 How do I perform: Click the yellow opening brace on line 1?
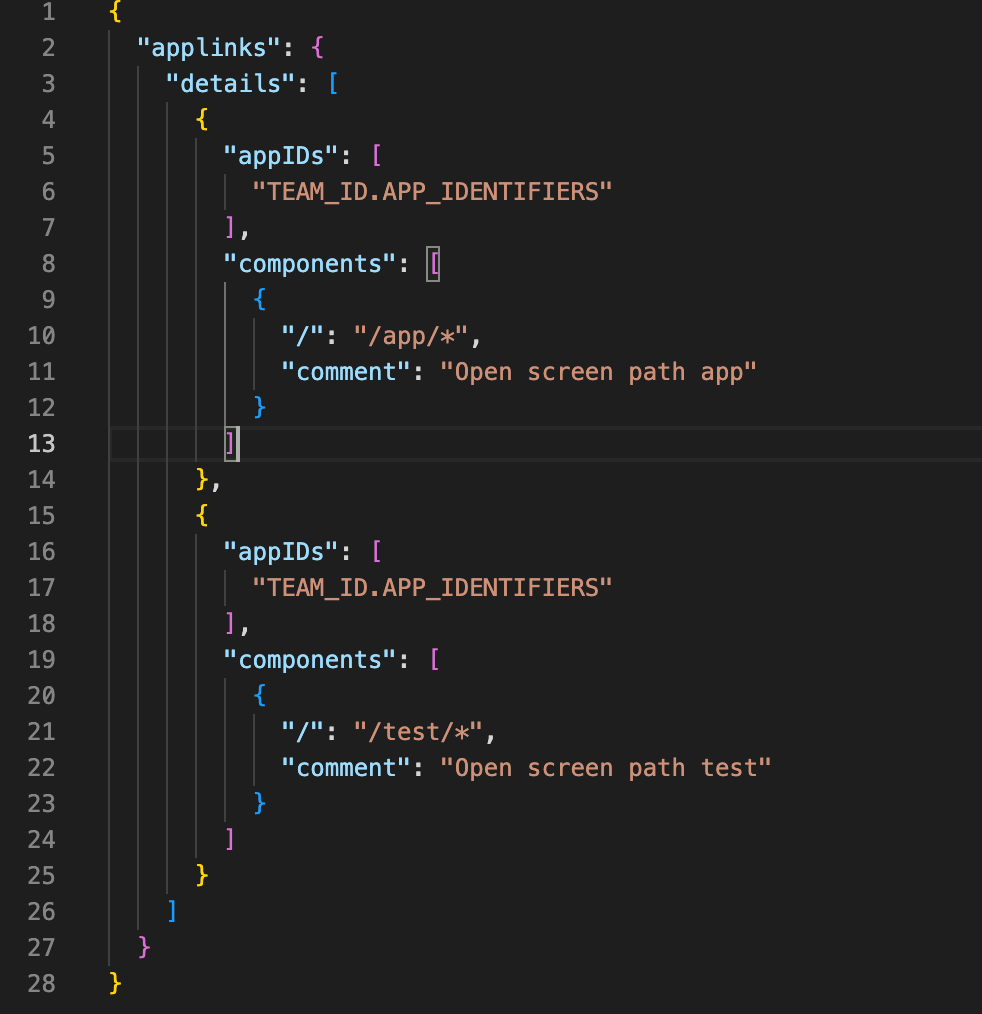click(115, 11)
